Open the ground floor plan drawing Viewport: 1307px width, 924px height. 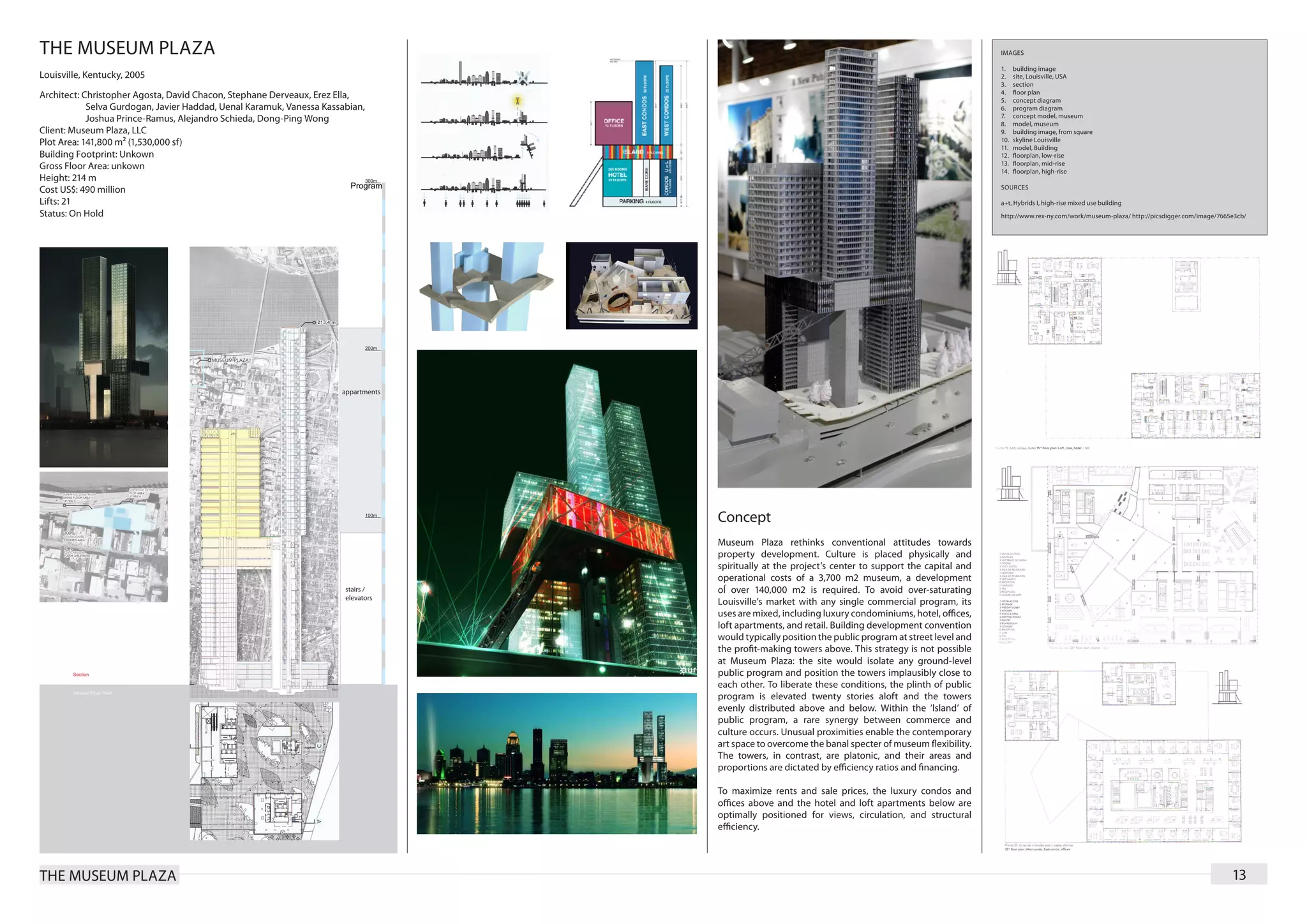click(264, 771)
